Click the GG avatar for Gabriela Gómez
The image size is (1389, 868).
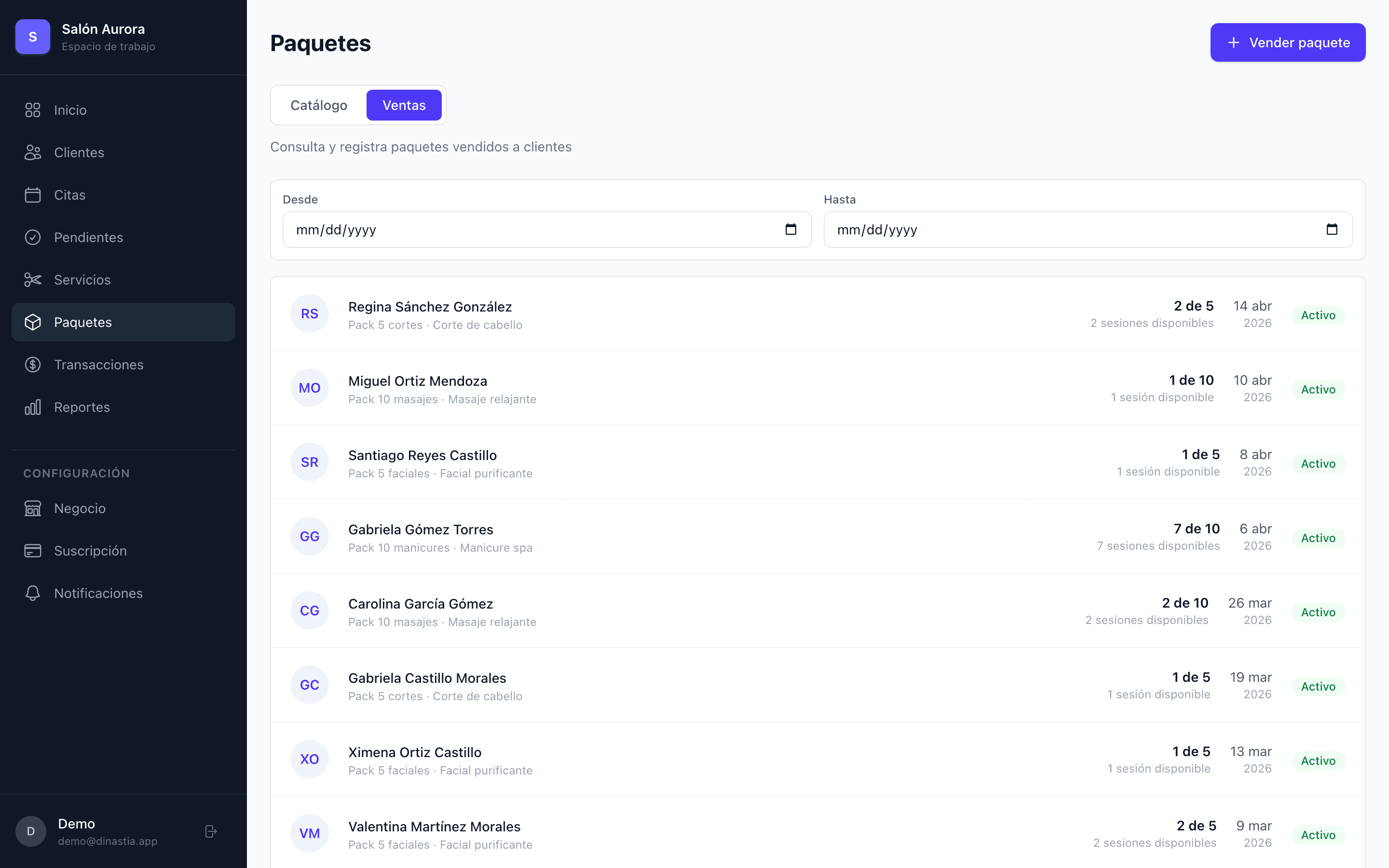tap(309, 537)
